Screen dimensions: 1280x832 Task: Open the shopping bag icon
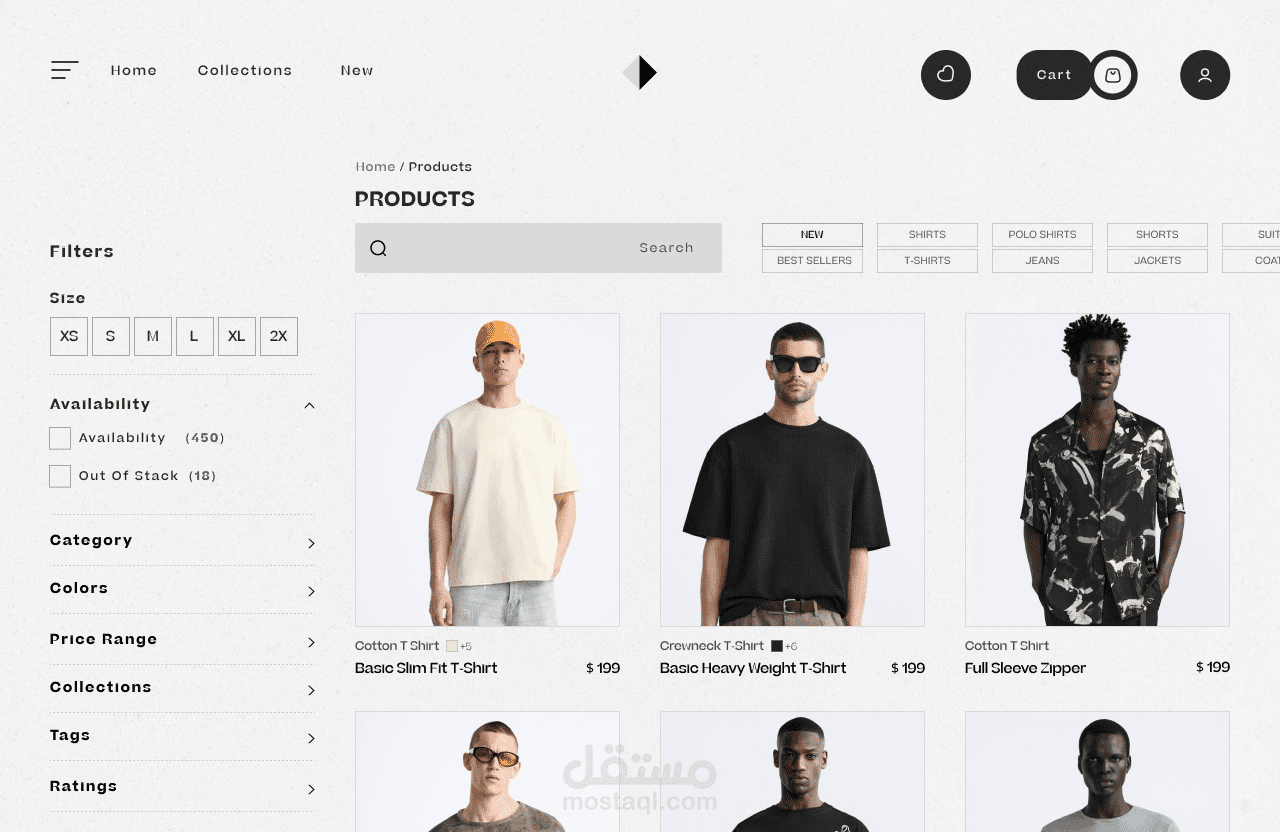[x=1113, y=75]
